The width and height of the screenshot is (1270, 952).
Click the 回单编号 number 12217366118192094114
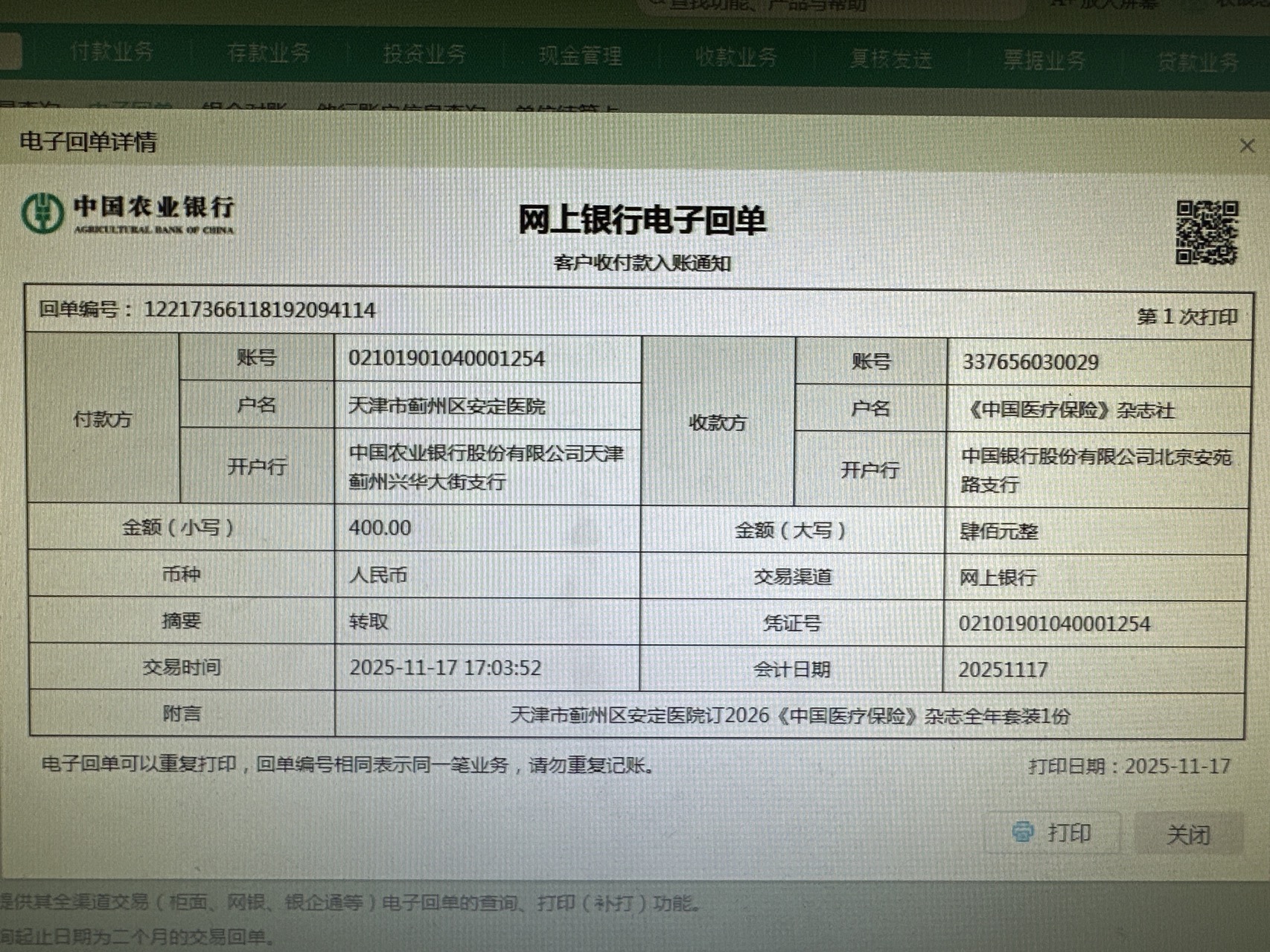(x=259, y=310)
